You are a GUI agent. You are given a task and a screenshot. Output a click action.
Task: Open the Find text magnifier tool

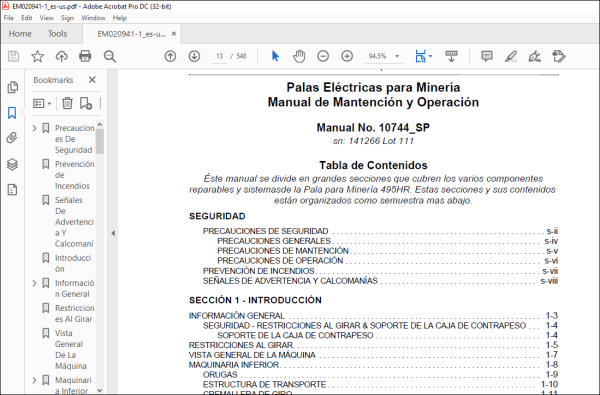pyautogui.click(x=110, y=56)
